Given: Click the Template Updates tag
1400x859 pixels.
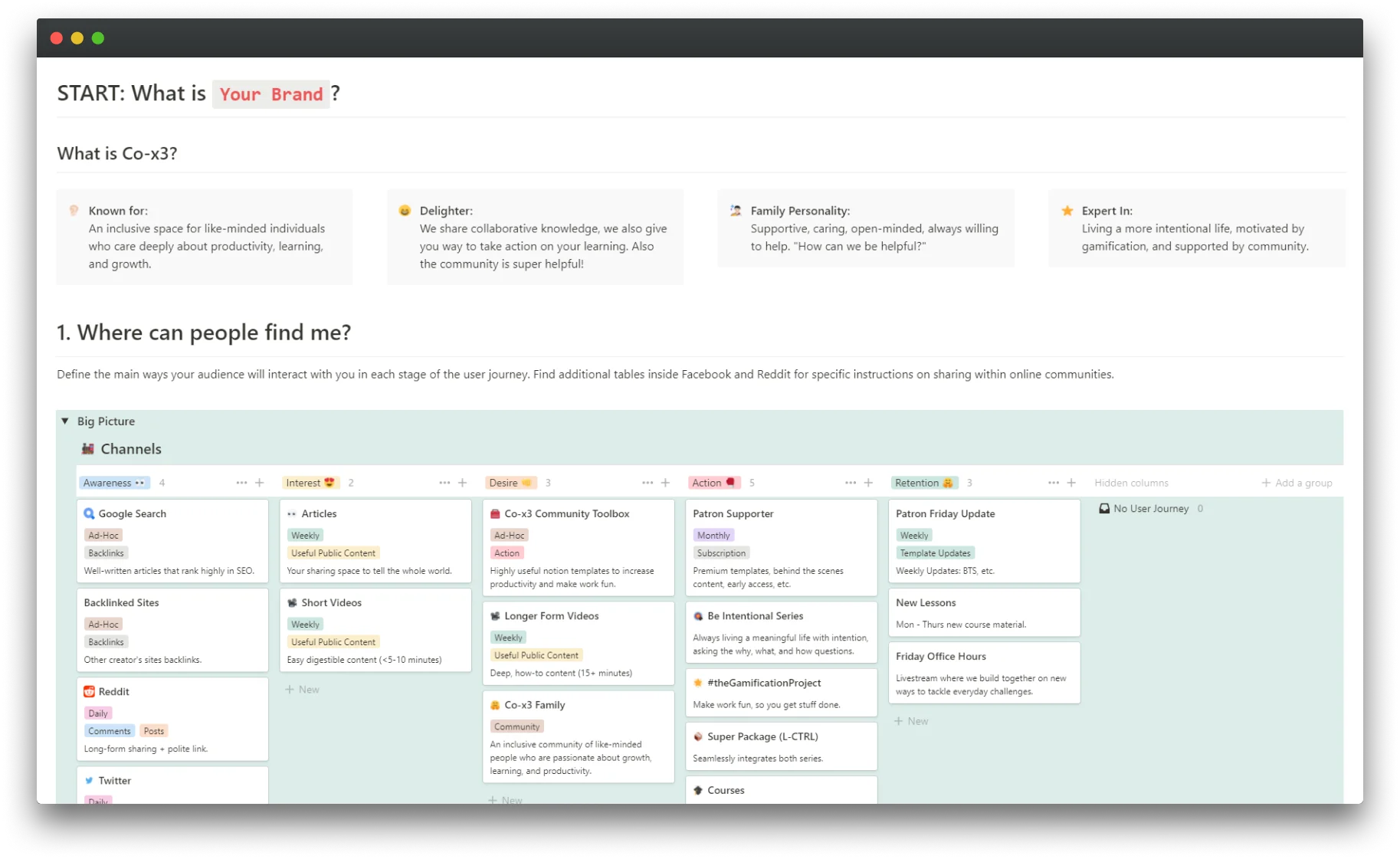Looking at the screenshot, I should point(935,553).
